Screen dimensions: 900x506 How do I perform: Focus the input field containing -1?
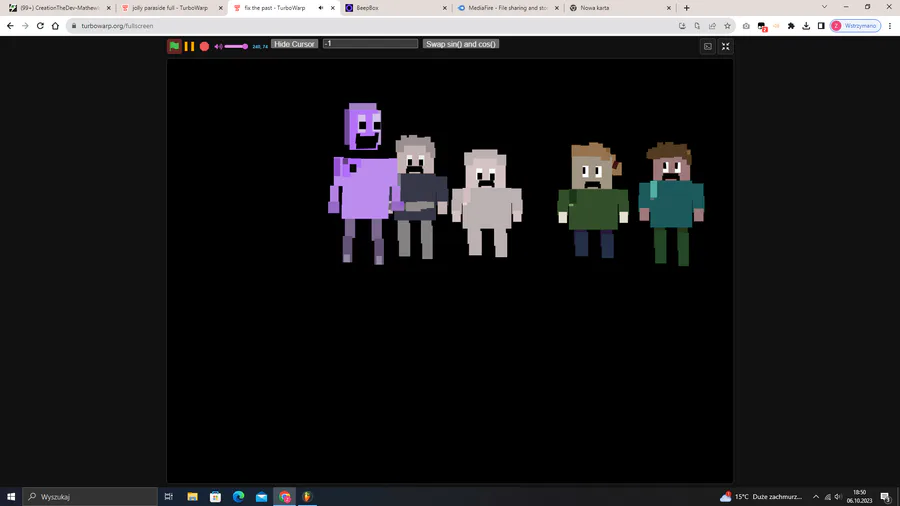(x=370, y=44)
